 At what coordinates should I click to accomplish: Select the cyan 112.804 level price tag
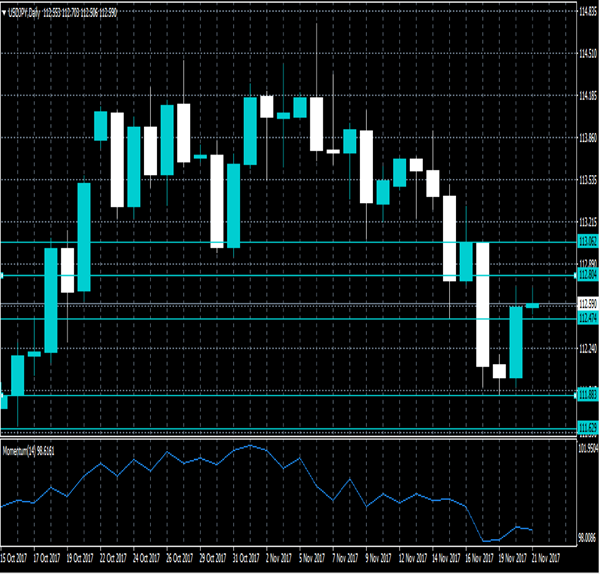[x=588, y=274]
